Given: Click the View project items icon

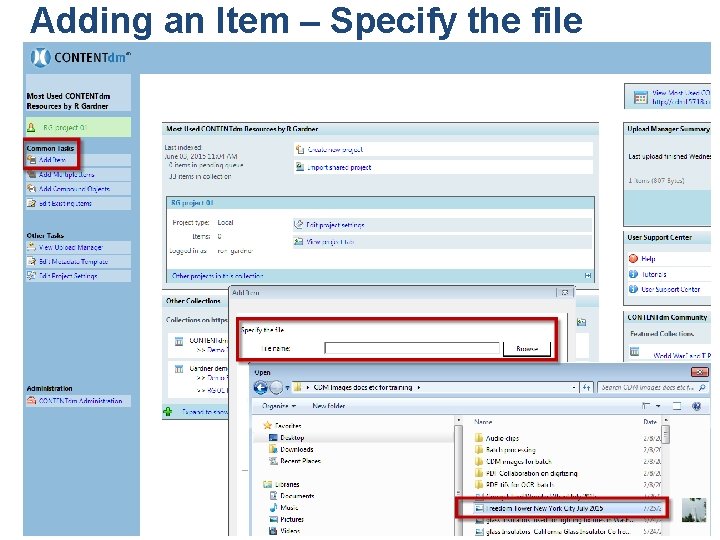Looking at the screenshot, I should pyautogui.click(x=298, y=242).
